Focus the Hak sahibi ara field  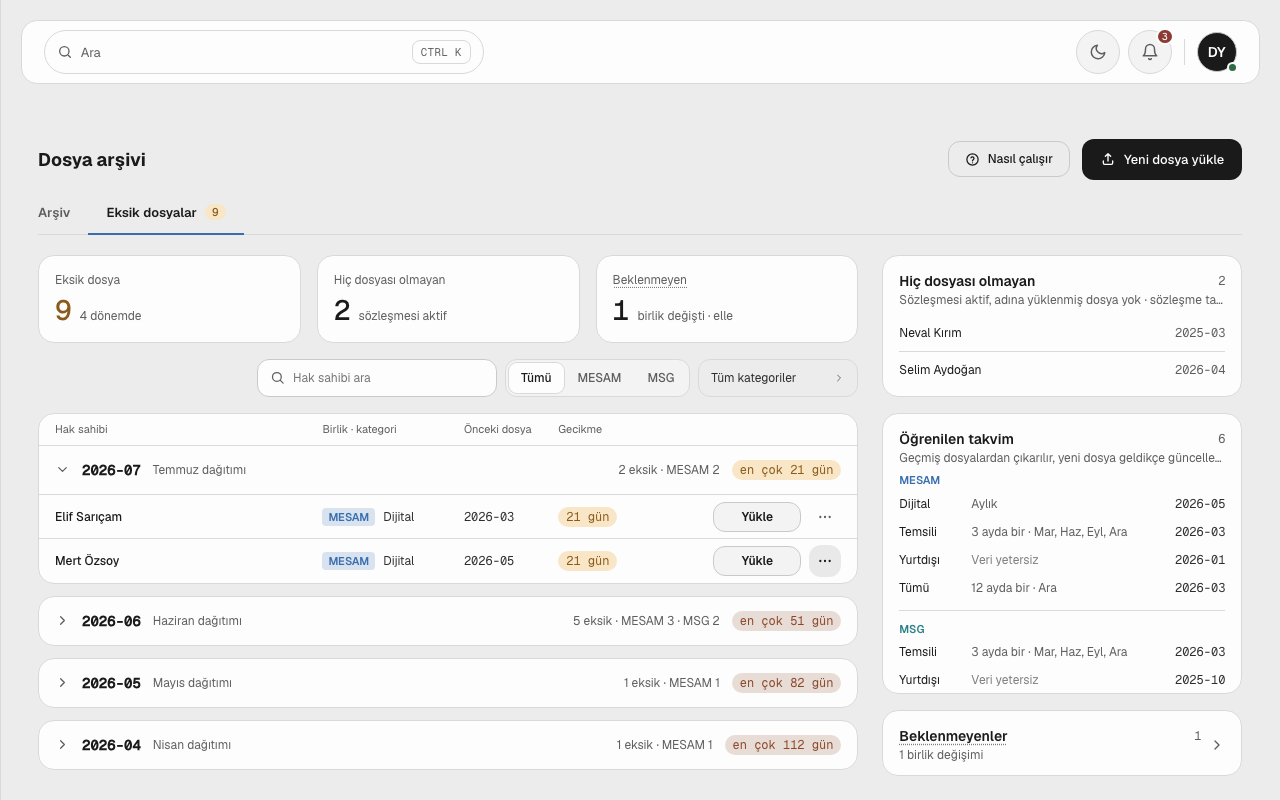point(377,378)
